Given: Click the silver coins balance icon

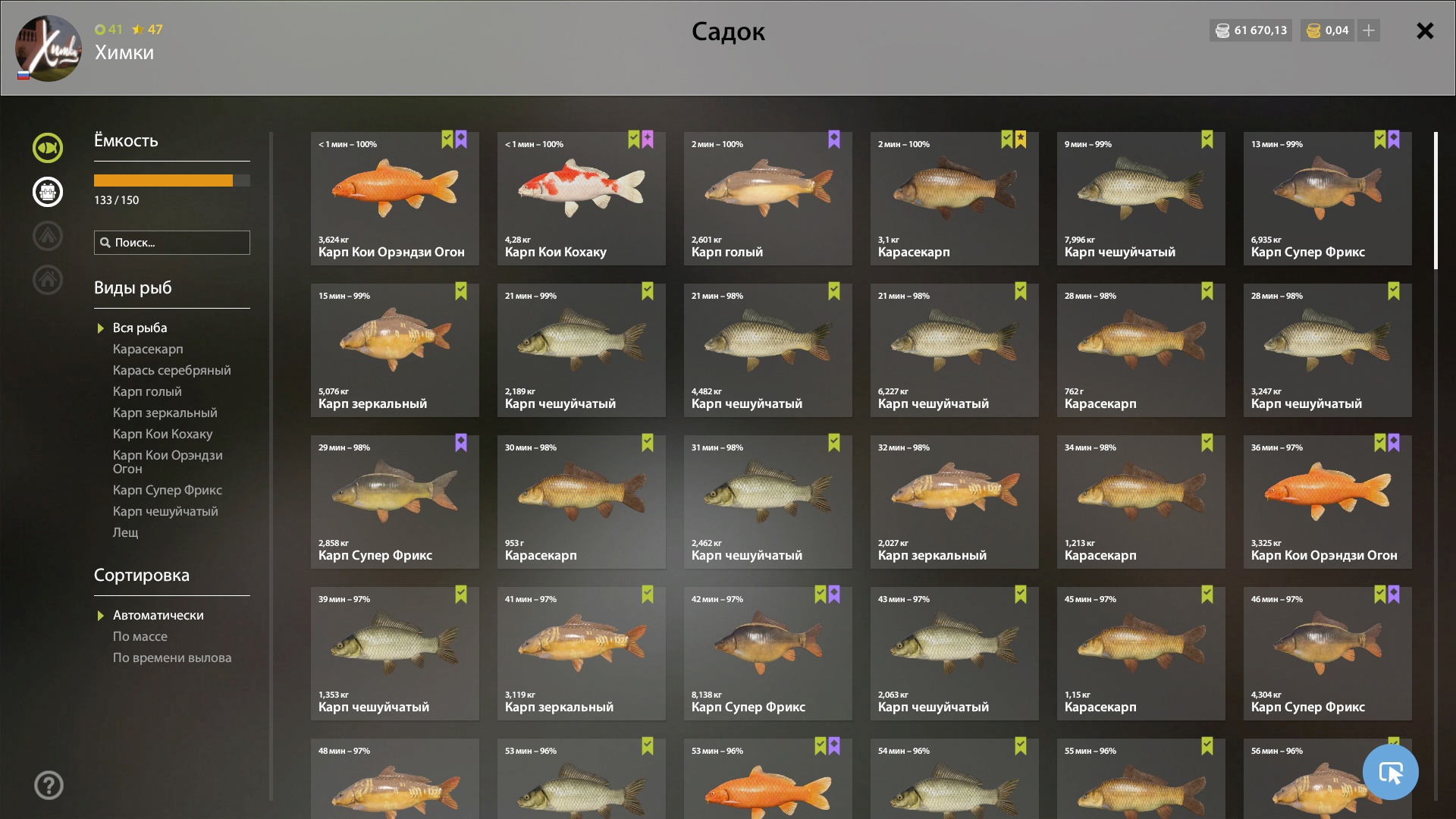Looking at the screenshot, I should (x=1222, y=30).
